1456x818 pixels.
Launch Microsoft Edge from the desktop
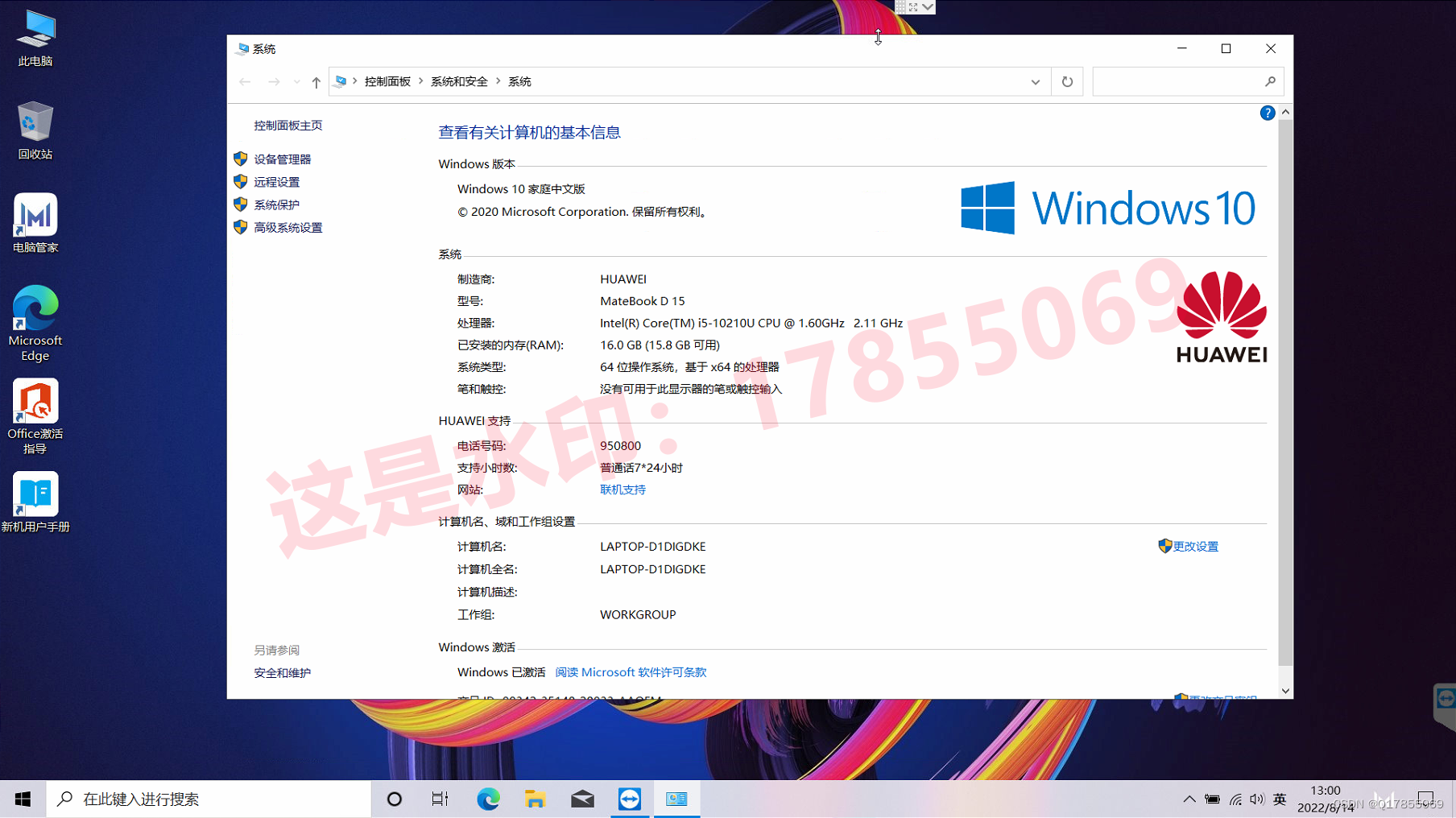pos(35,324)
